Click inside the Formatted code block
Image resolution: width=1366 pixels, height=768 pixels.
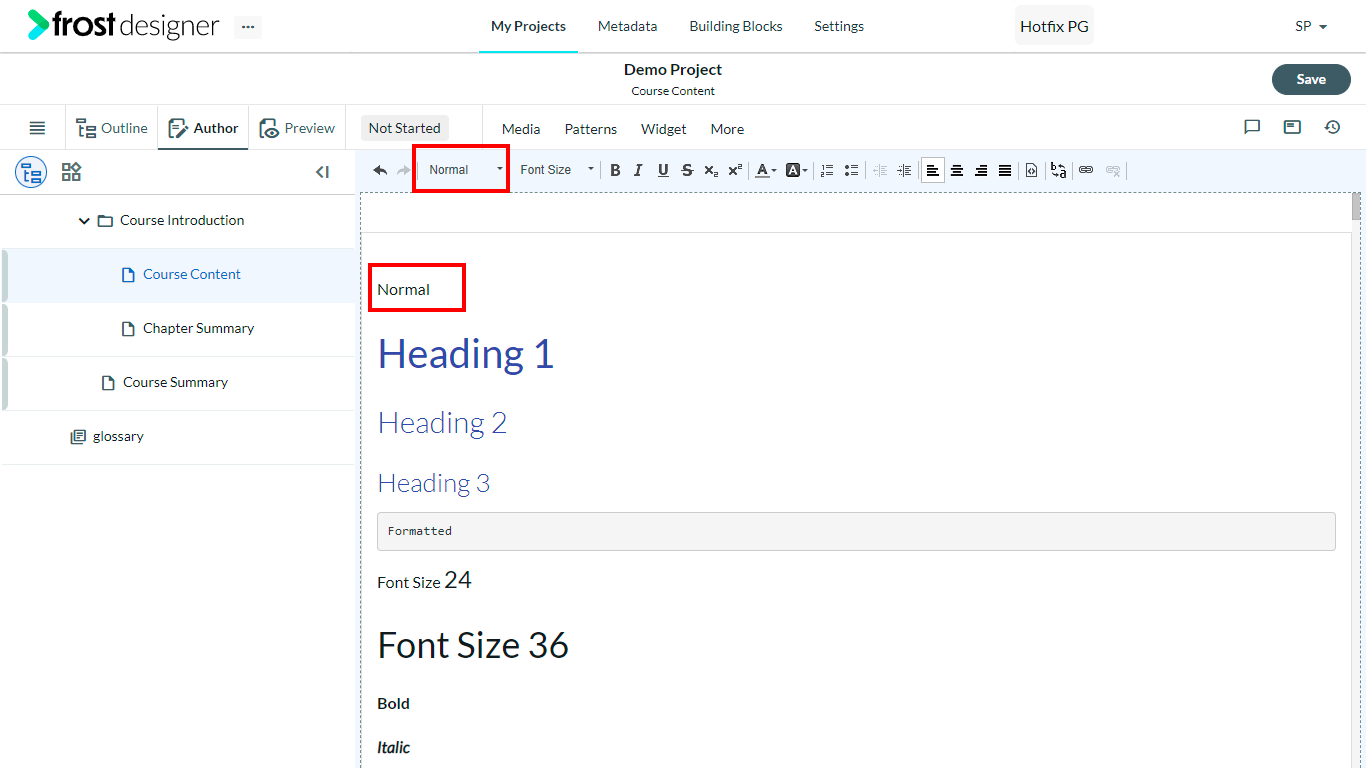(856, 531)
